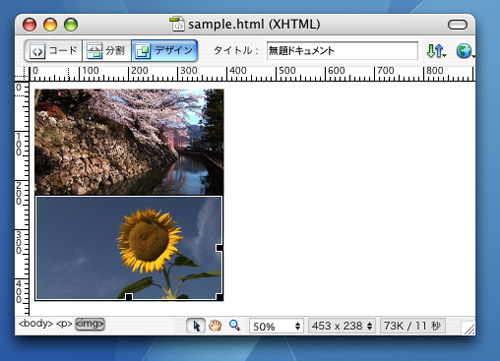Select the <body> tag in tag selector
The height and width of the screenshot is (361, 500).
point(36,324)
